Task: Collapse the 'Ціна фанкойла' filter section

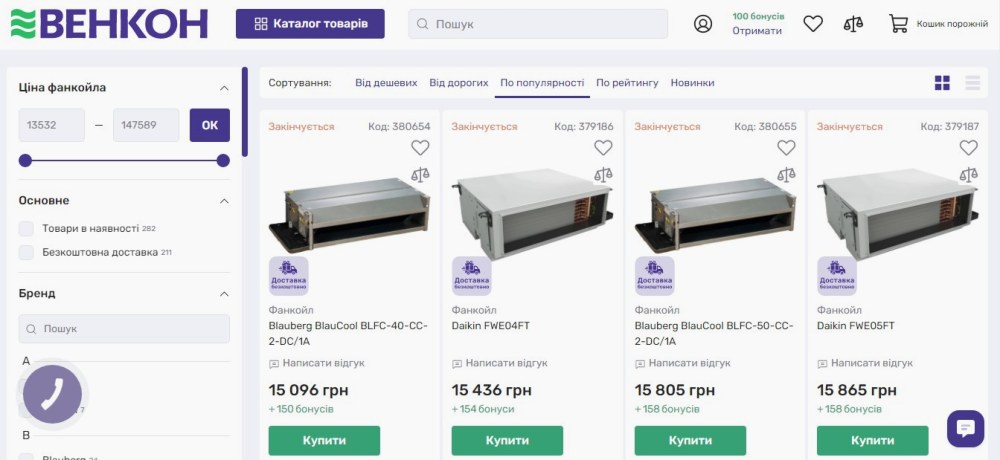Action: [x=224, y=88]
